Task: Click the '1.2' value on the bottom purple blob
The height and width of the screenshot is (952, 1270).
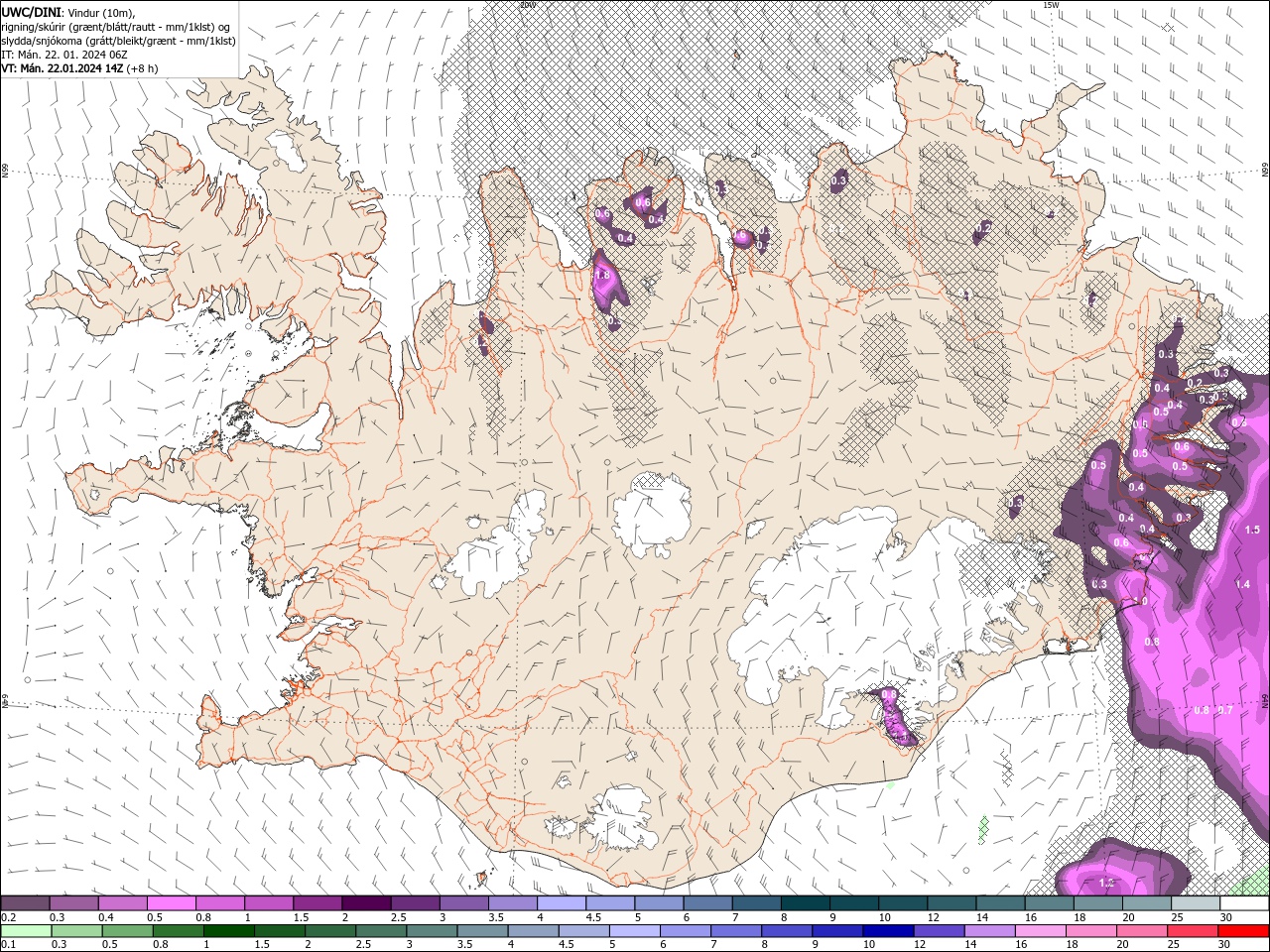Action: [x=1107, y=883]
